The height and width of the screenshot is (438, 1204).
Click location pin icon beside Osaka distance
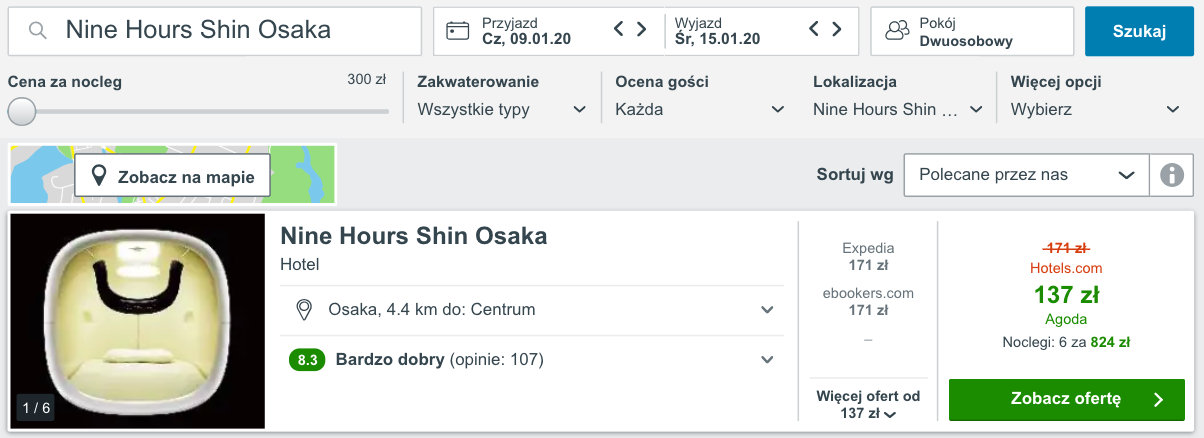pos(304,310)
